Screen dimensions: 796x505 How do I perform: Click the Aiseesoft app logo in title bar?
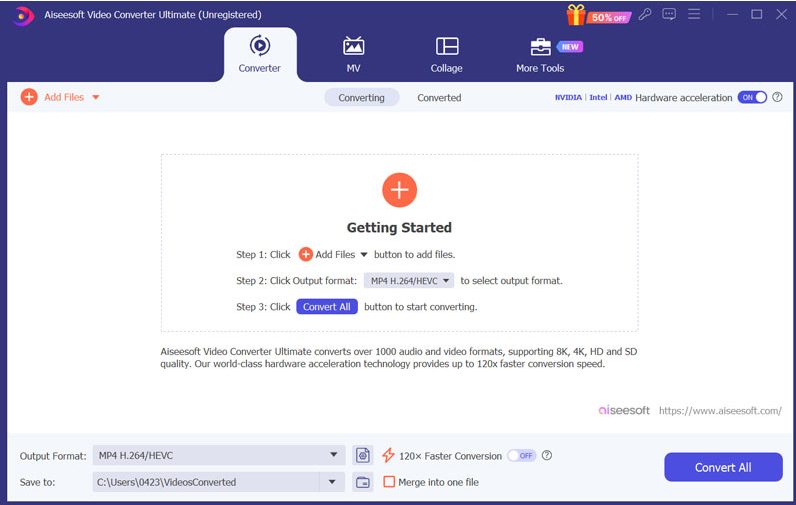(x=23, y=15)
